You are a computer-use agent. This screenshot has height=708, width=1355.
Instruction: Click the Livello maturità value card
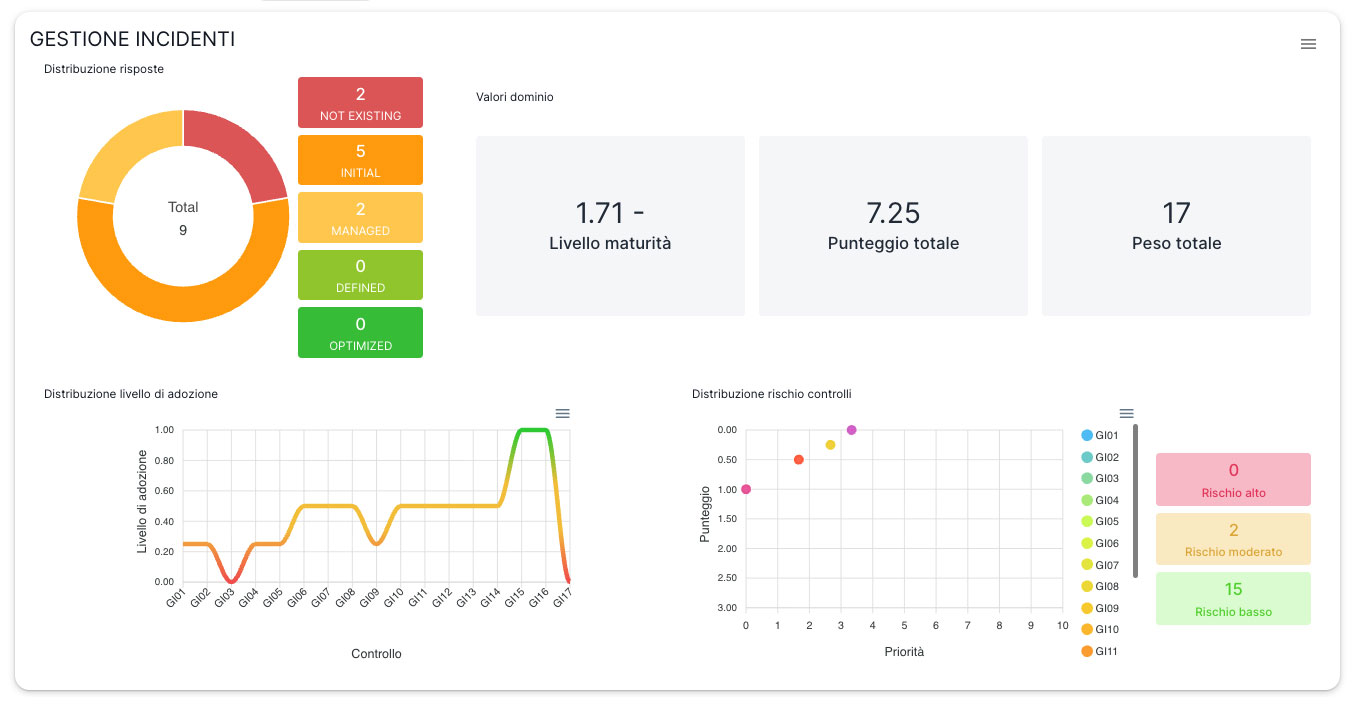tap(610, 226)
